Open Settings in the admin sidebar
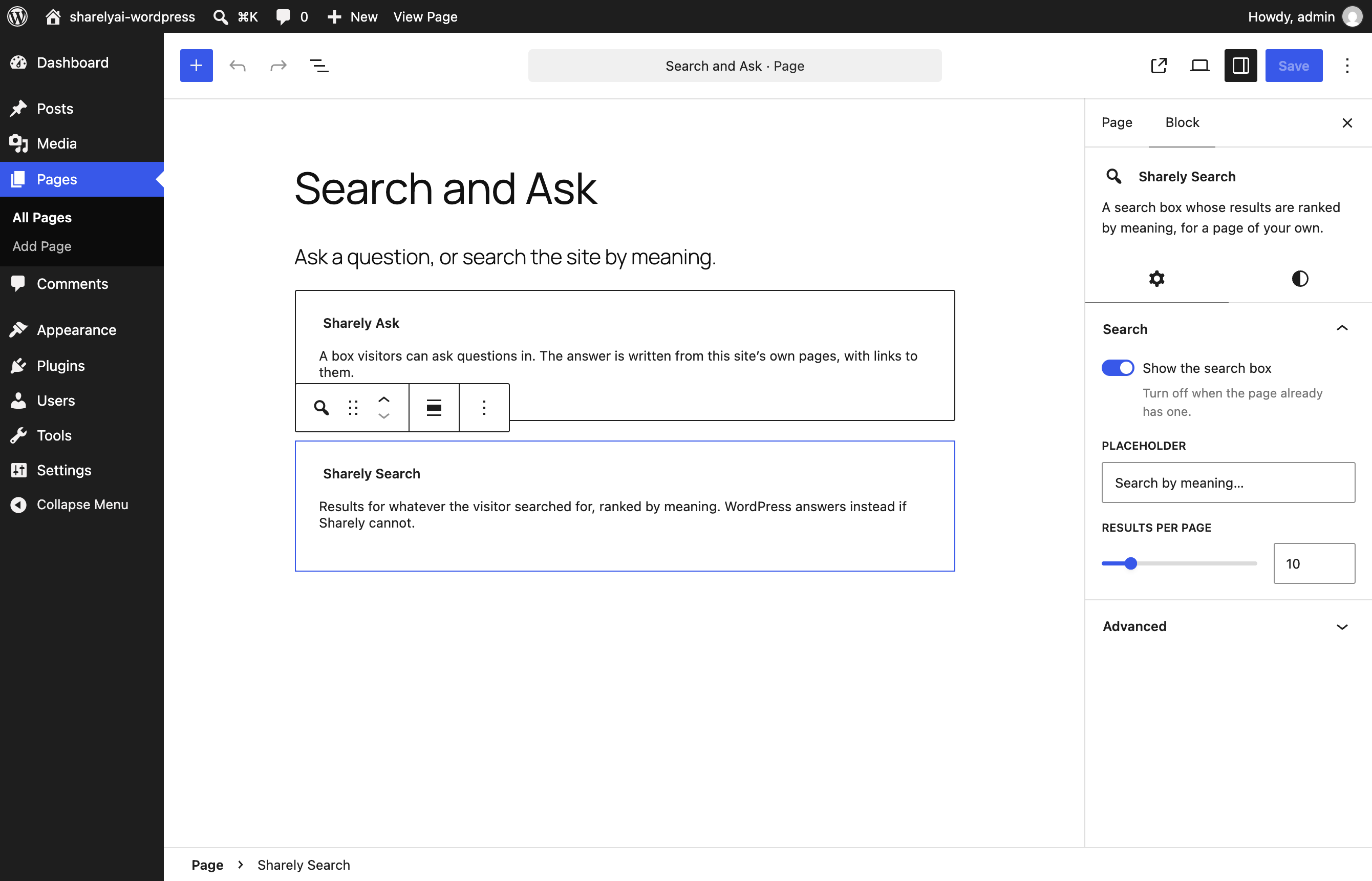 point(82,470)
